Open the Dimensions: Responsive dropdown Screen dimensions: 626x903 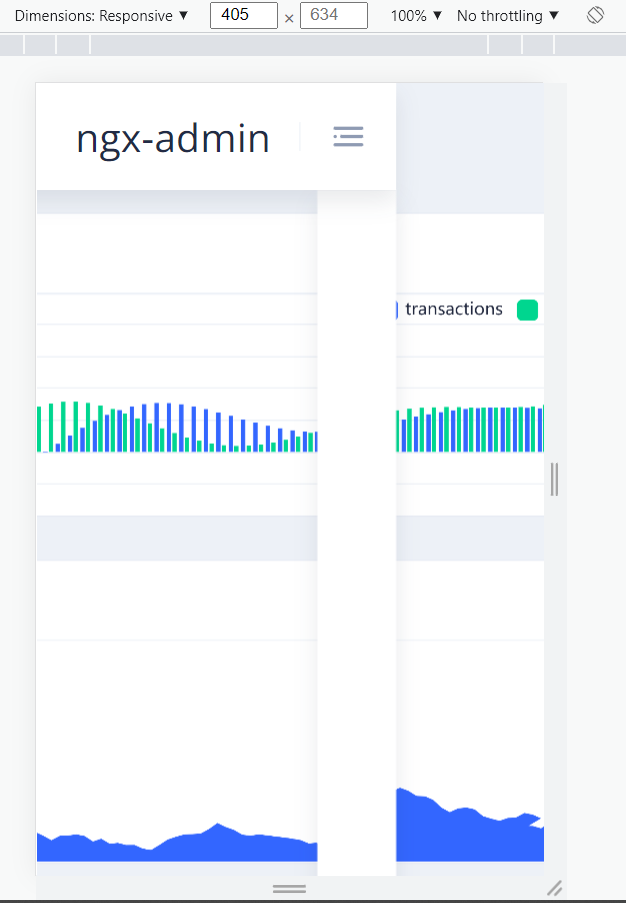[101, 16]
